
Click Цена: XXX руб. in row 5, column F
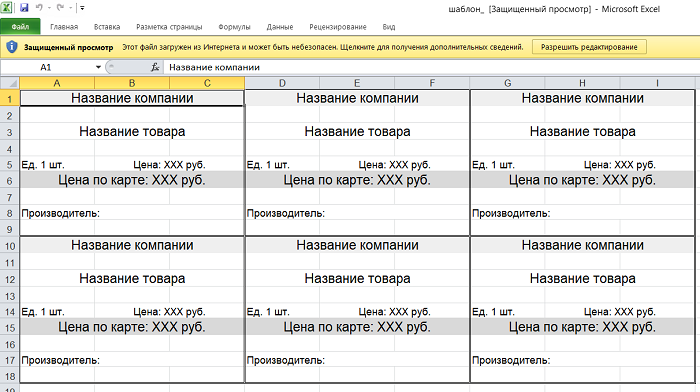point(395,165)
